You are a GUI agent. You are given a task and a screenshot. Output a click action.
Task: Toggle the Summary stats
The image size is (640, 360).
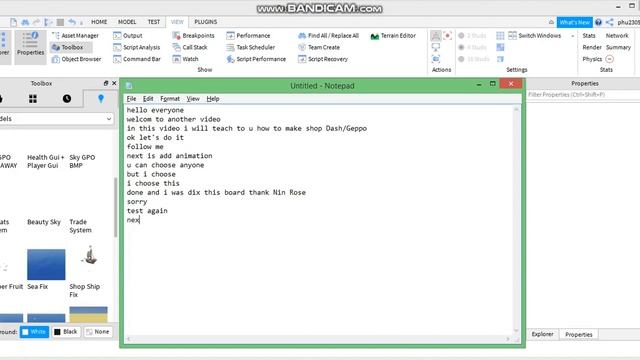tap(618, 47)
